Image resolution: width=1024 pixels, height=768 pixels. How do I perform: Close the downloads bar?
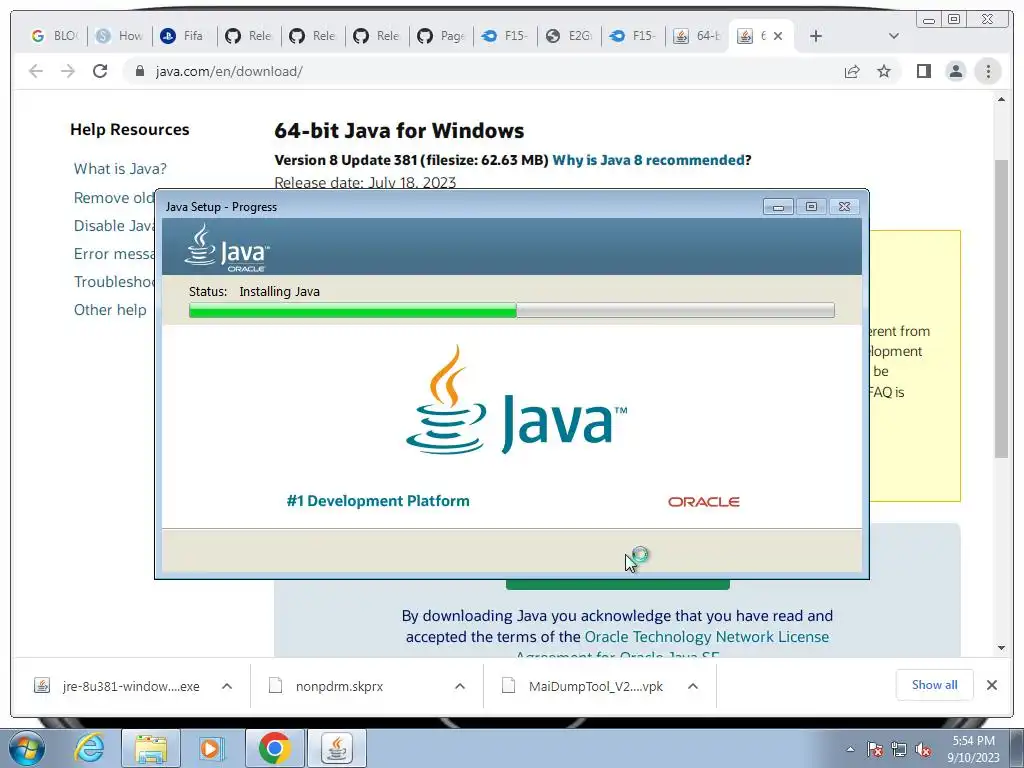point(991,685)
